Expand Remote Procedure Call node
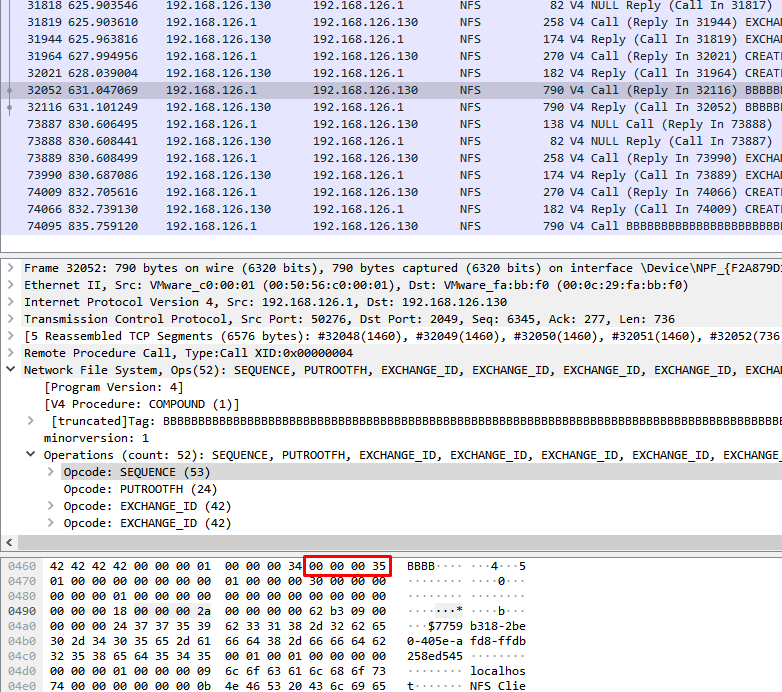782x692 pixels. click(10, 353)
